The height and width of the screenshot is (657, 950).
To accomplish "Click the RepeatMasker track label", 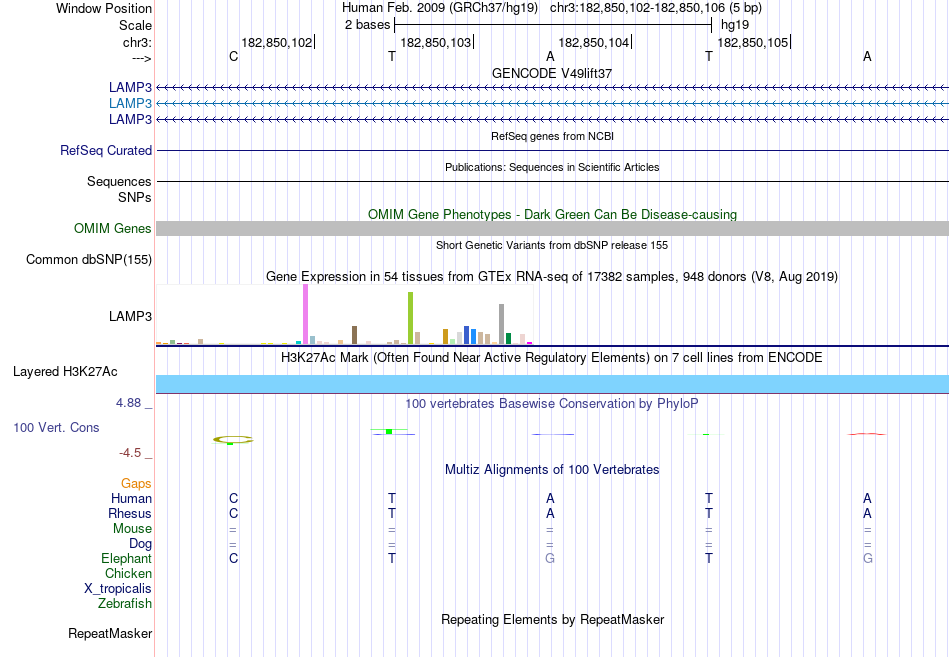I will pos(110,634).
